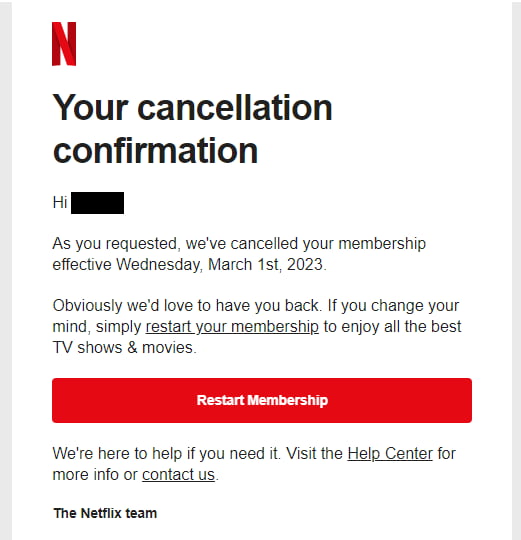This screenshot has height=540, width=521.
Task: Click "The Netflix team" signature
Action: (105, 513)
